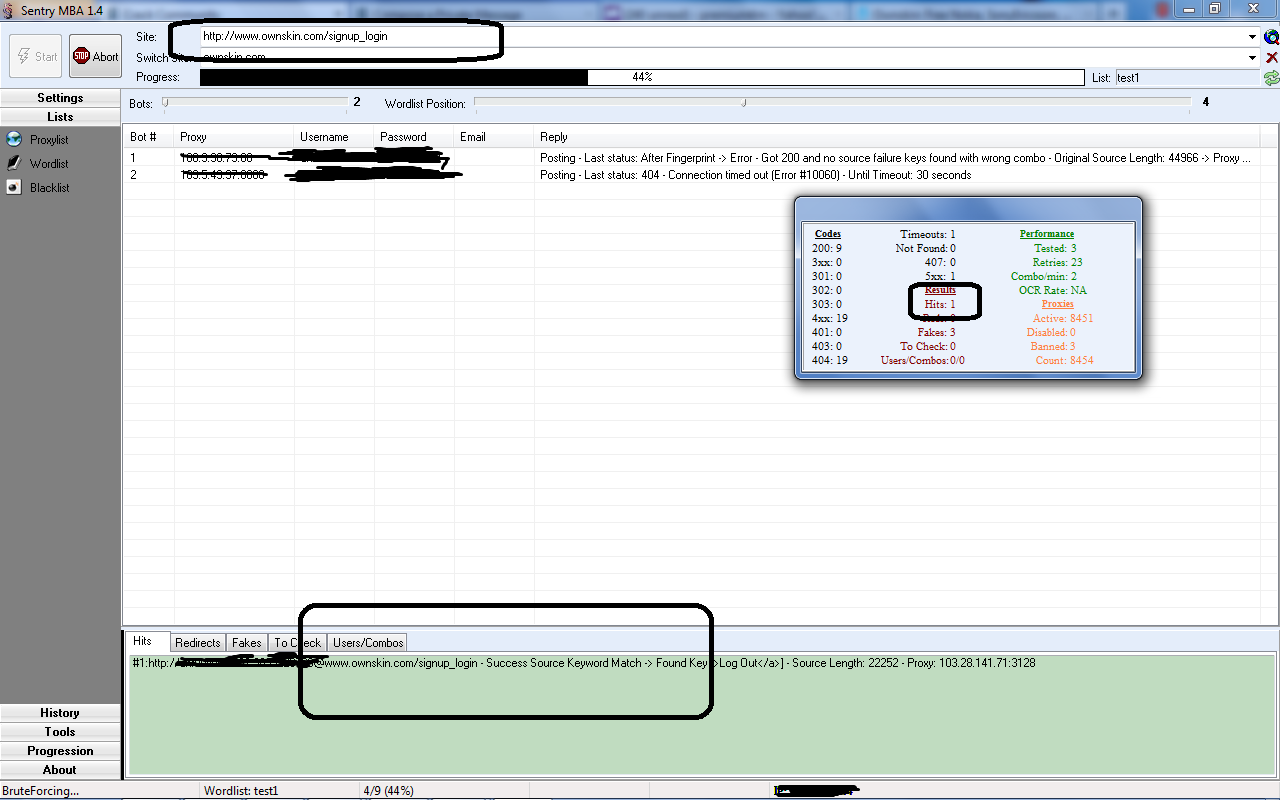Click 'Count: 8454' under Proxies

coord(1064,360)
